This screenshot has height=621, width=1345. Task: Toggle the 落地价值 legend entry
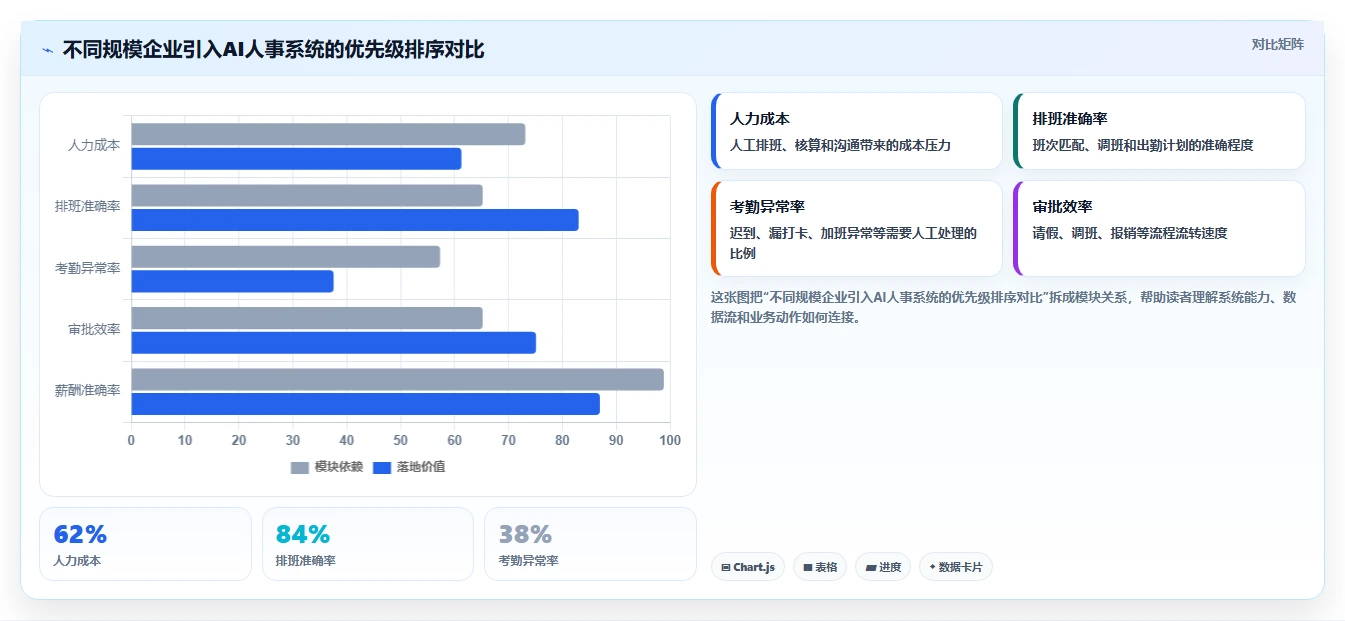pos(409,467)
